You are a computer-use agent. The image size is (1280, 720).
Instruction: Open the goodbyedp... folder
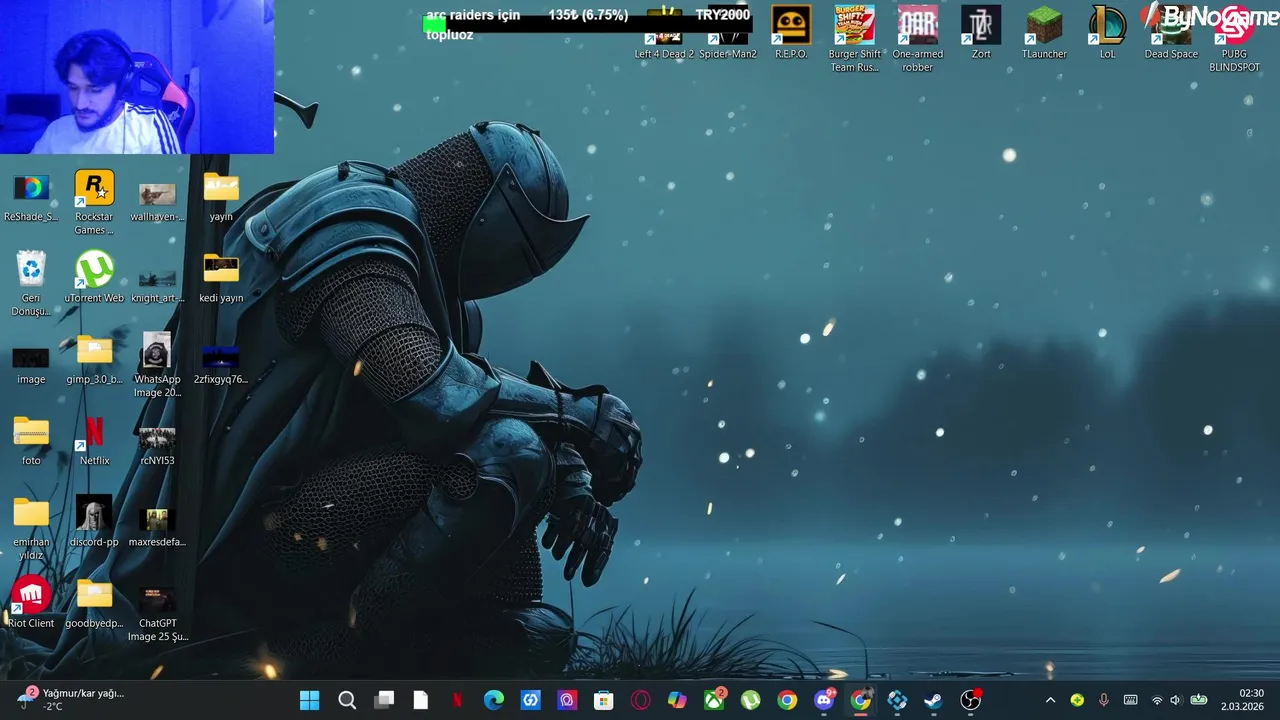(94, 603)
